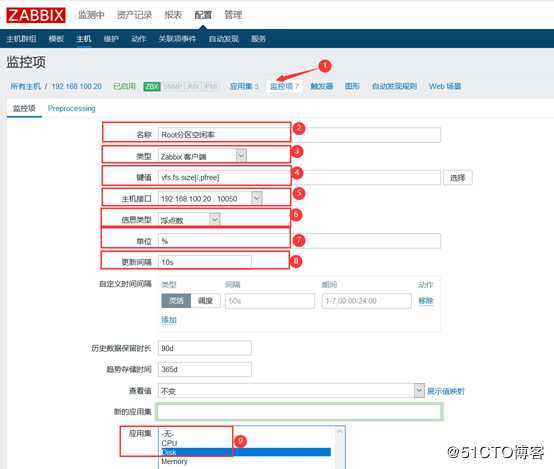The image size is (554, 469).
Task: Open the 图形 link
Action: click(352, 86)
